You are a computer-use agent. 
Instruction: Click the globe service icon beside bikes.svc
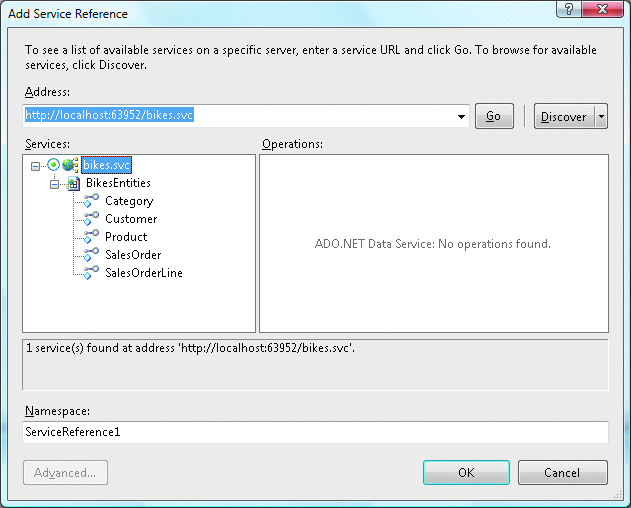[x=70, y=165]
